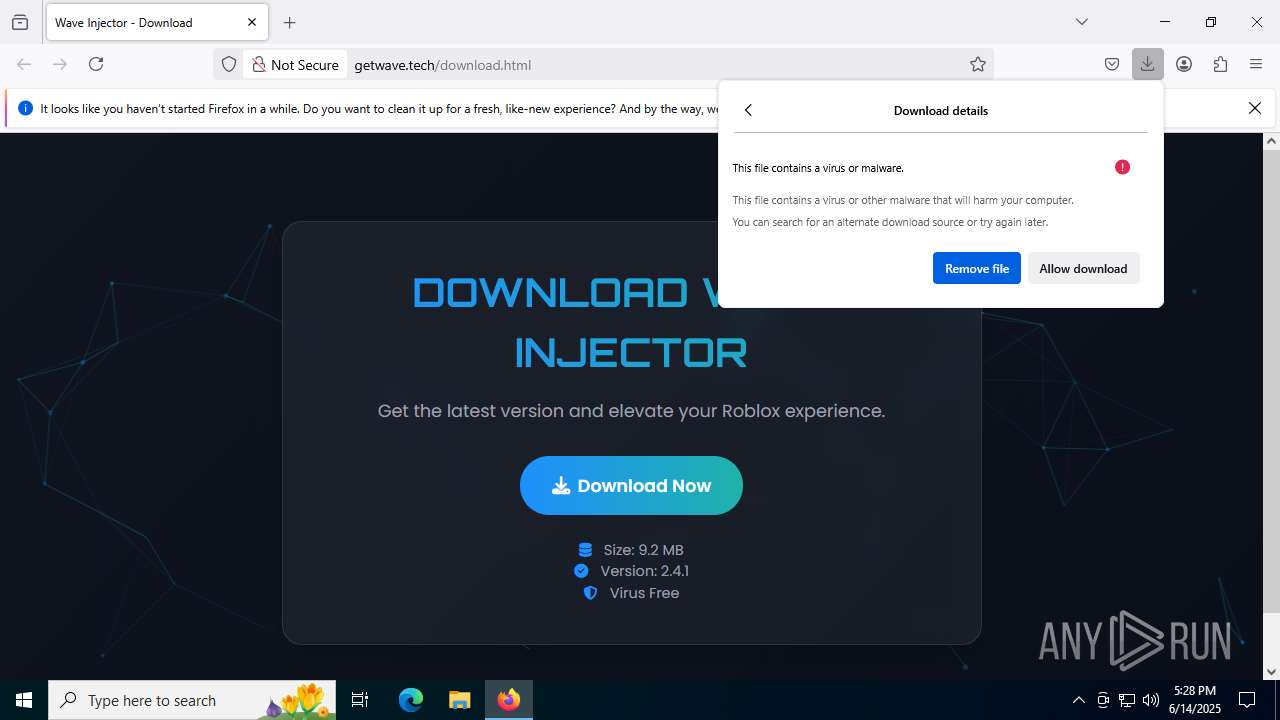Screen dimensions: 1280x720
Task: Click Remove file button
Action: pos(977,268)
